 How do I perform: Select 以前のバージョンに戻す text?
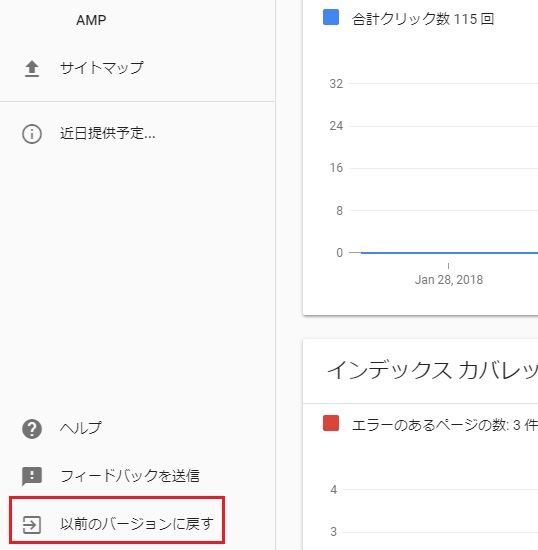click(136, 524)
